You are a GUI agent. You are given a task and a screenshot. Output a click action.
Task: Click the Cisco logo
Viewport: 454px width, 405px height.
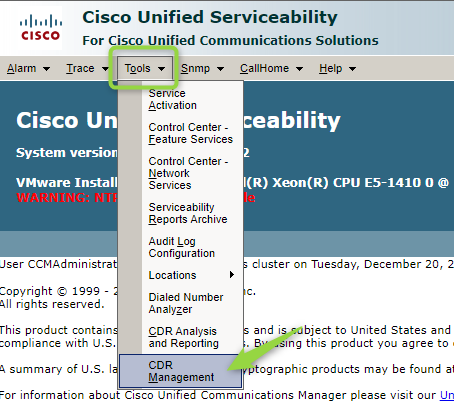tap(40, 28)
